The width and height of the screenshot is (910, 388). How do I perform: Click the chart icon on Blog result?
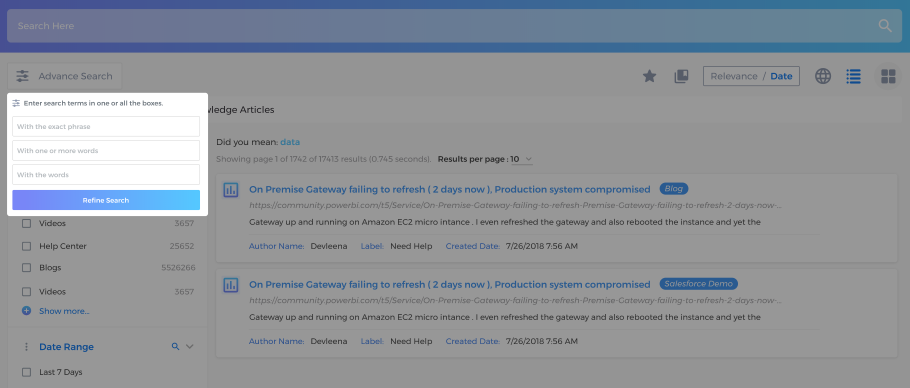(x=231, y=190)
